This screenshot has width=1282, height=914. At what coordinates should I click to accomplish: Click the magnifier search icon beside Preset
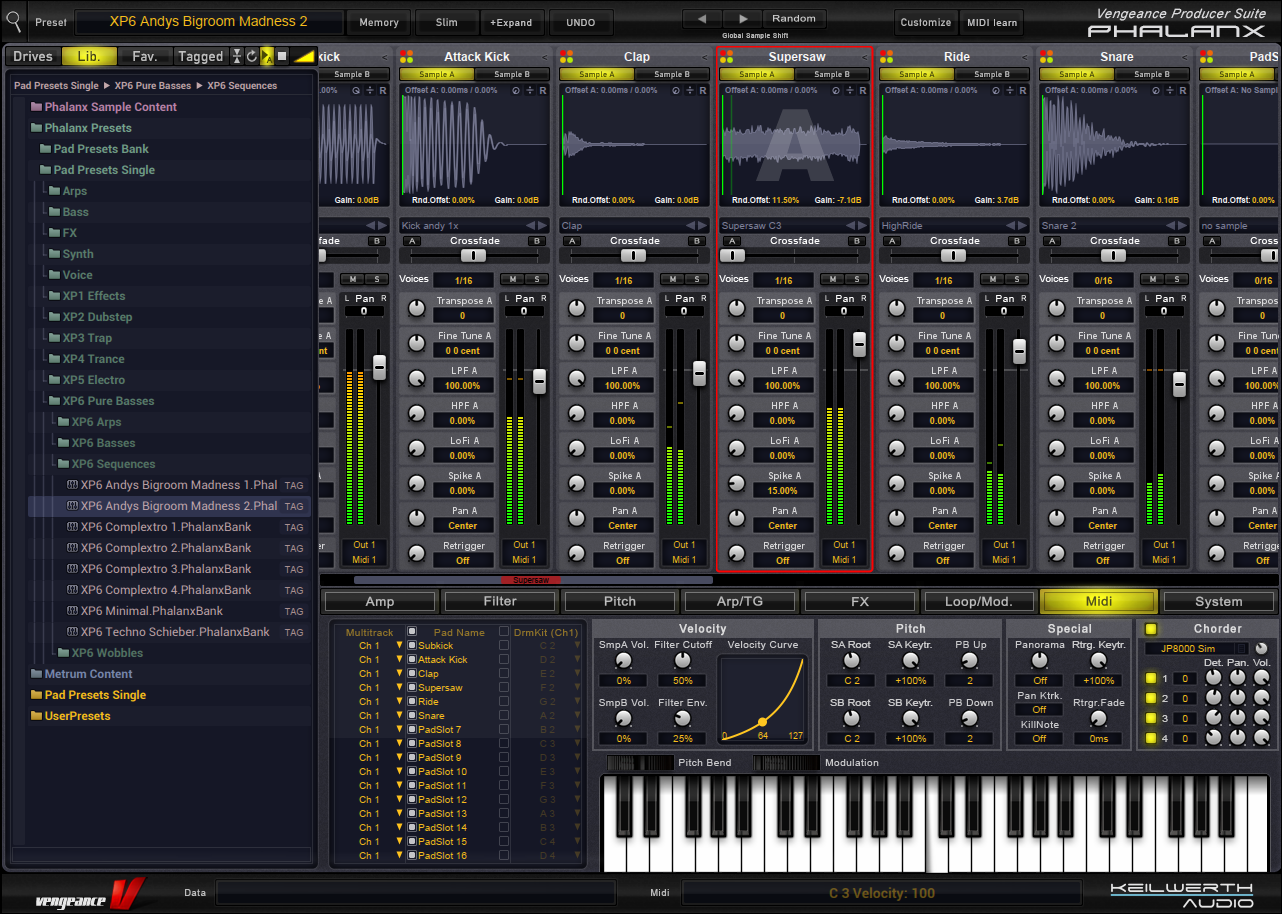13,20
